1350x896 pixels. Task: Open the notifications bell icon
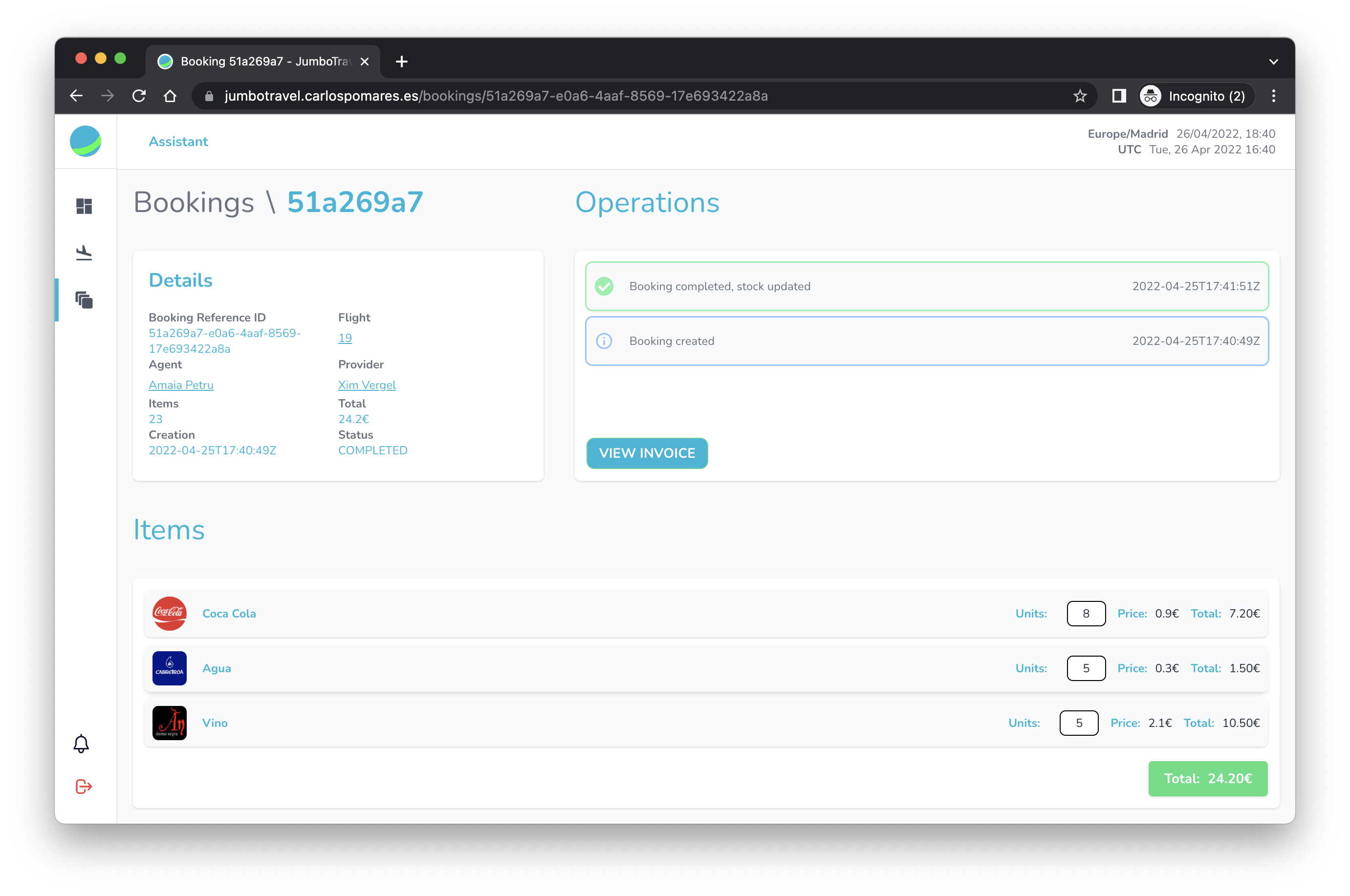point(81,744)
